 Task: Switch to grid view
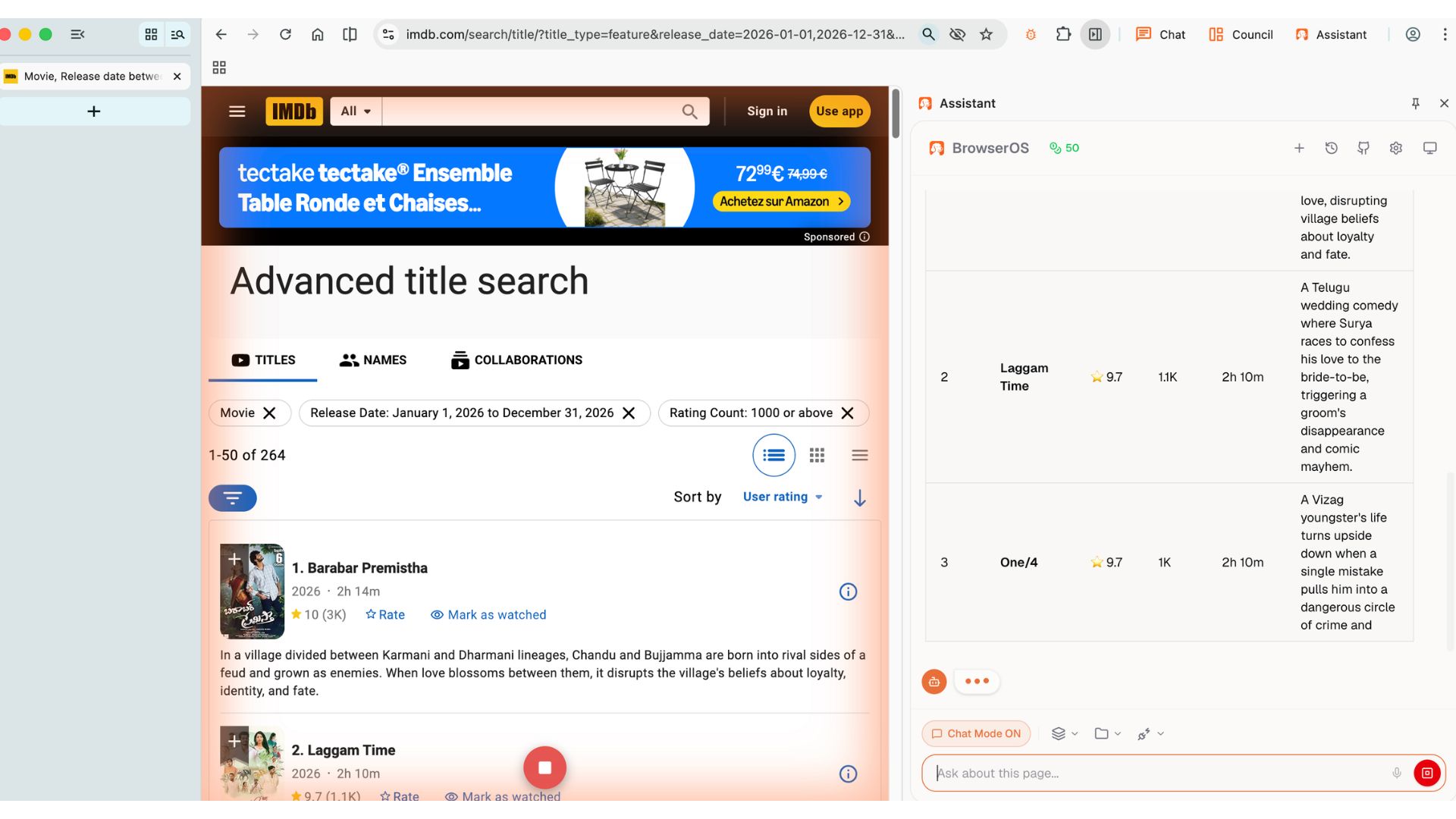(817, 455)
